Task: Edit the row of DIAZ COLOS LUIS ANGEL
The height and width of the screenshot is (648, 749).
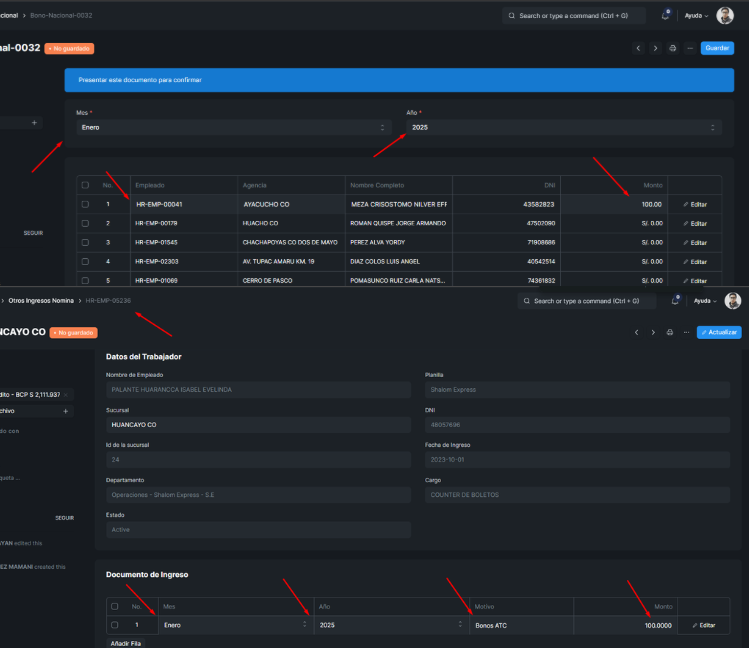Action: 695,262
